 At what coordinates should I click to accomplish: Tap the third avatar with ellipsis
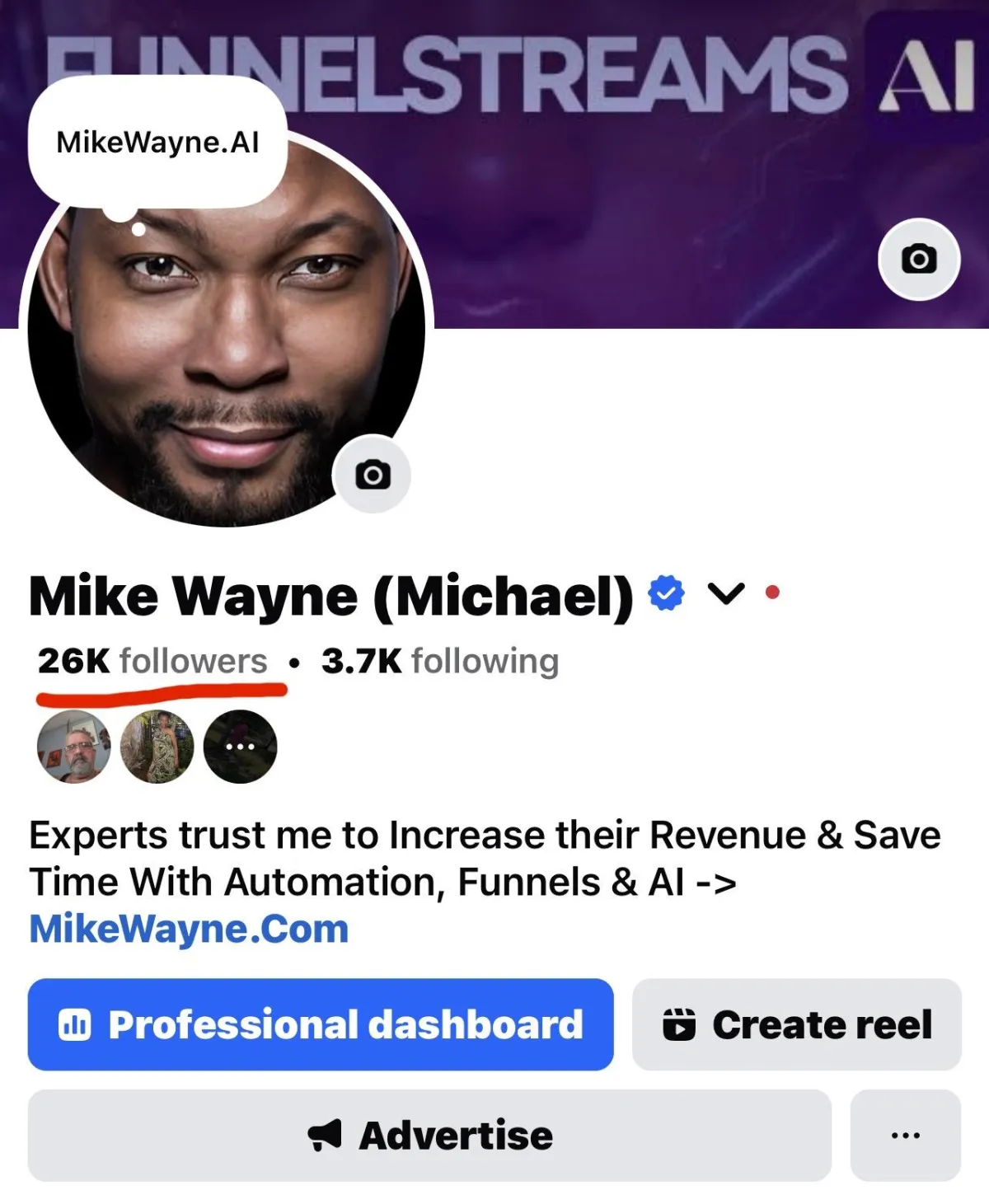(x=240, y=747)
